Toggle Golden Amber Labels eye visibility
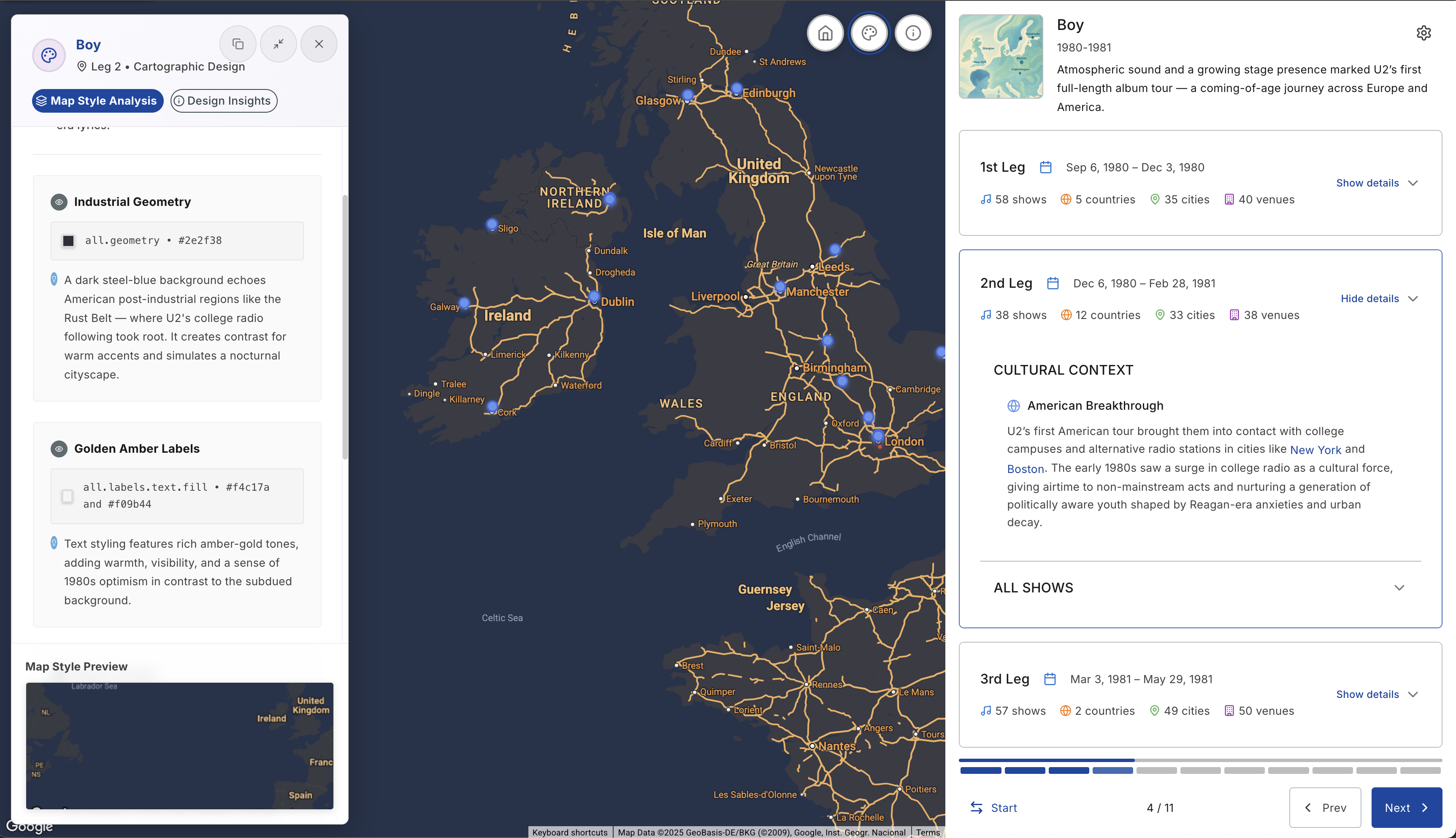 [59, 449]
